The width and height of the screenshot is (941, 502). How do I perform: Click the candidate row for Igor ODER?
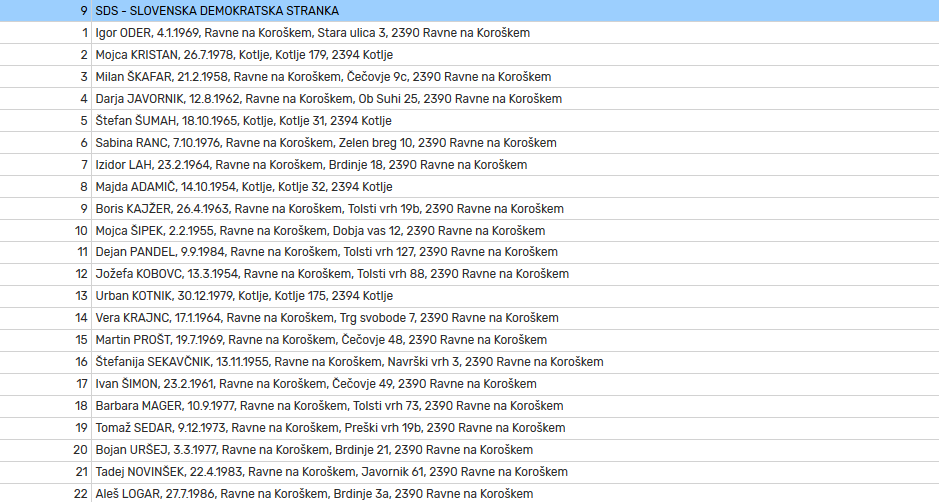[470, 33]
